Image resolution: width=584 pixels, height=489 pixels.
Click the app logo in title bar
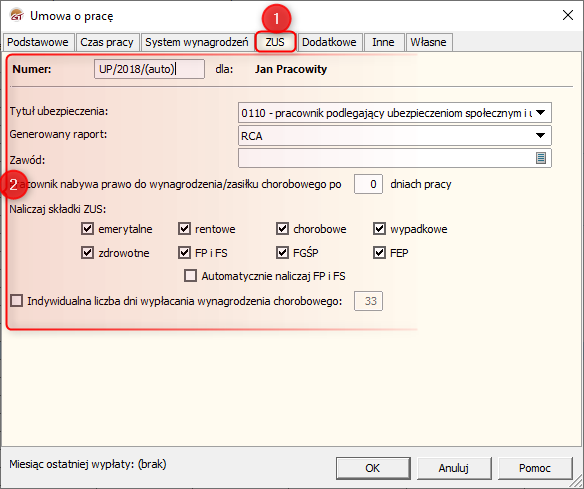[x=16, y=16]
